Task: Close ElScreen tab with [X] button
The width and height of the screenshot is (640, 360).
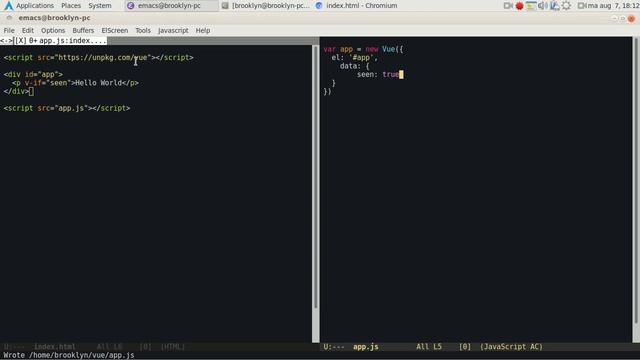Action: (20, 41)
